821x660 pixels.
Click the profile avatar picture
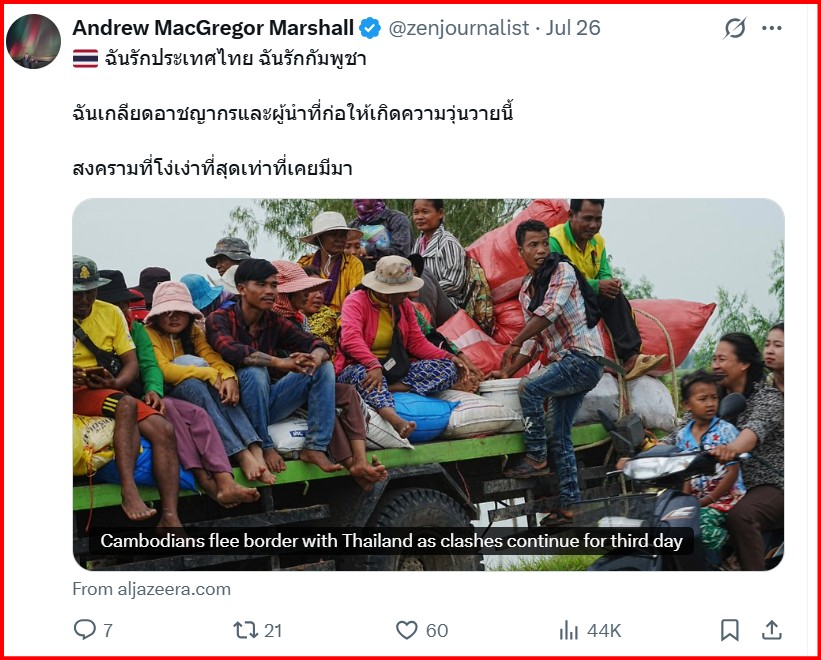pyautogui.click(x=34, y=41)
